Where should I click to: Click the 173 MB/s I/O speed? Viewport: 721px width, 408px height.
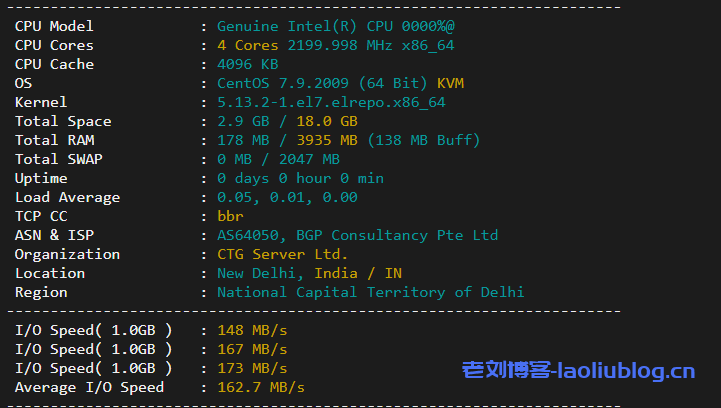point(252,368)
